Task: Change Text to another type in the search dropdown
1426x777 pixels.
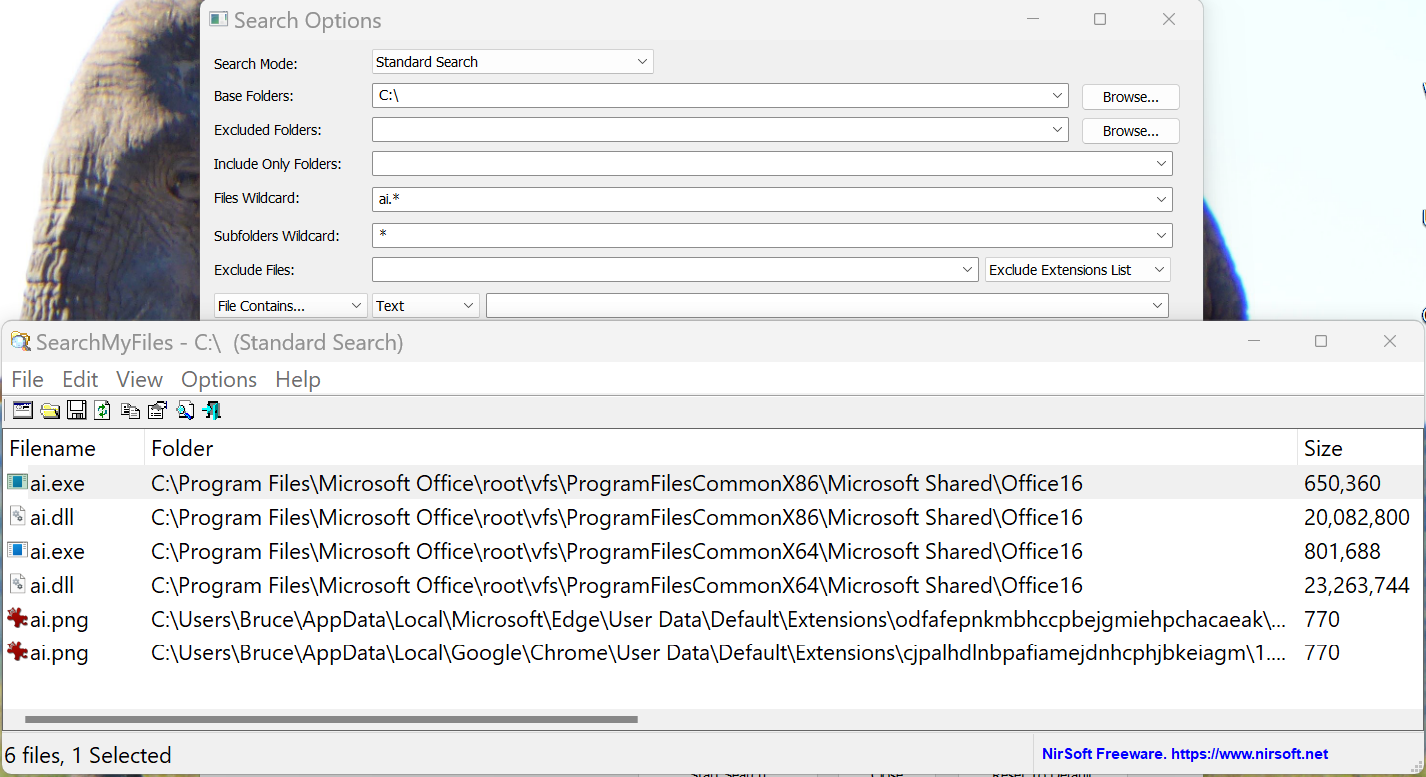Action: [x=468, y=305]
